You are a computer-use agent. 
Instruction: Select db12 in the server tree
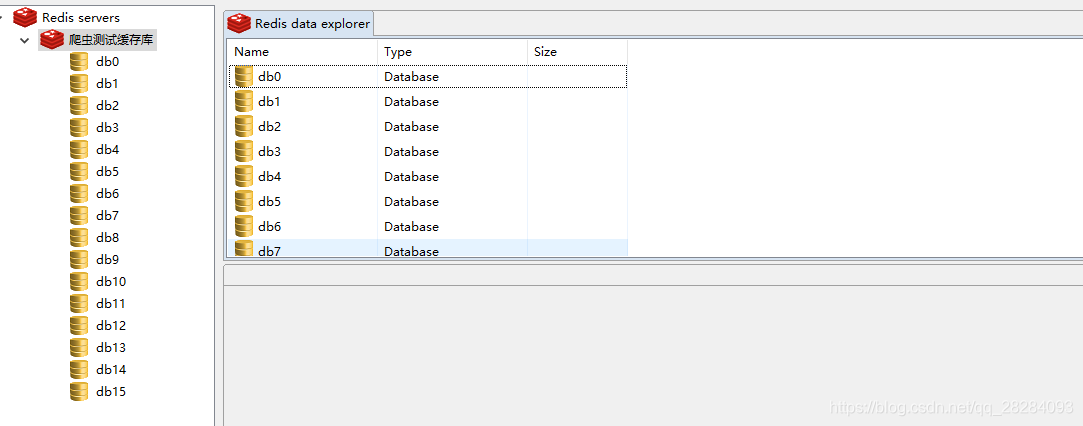pos(111,326)
